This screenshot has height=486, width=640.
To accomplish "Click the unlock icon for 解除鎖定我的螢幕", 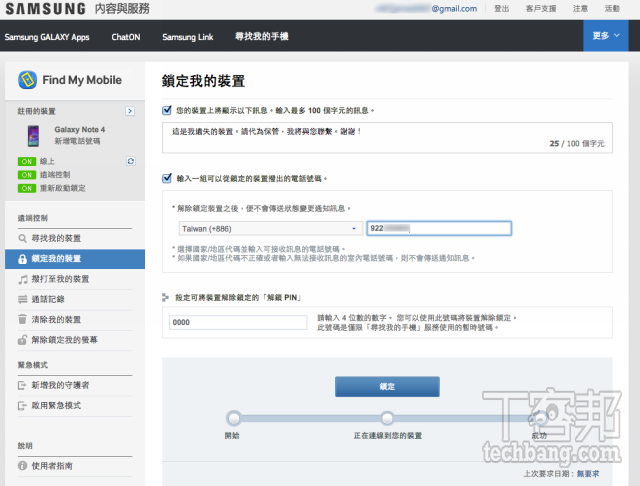I will [x=22, y=340].
